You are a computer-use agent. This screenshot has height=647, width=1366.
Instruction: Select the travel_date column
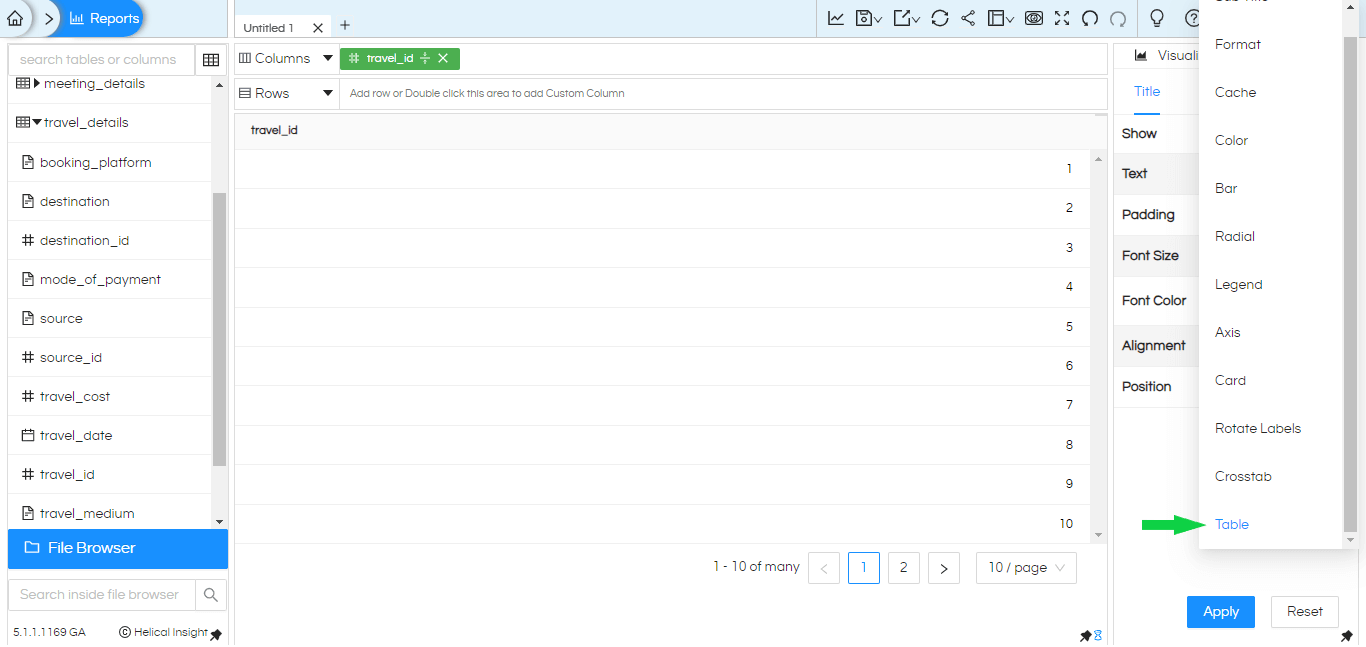click(76, 435)
